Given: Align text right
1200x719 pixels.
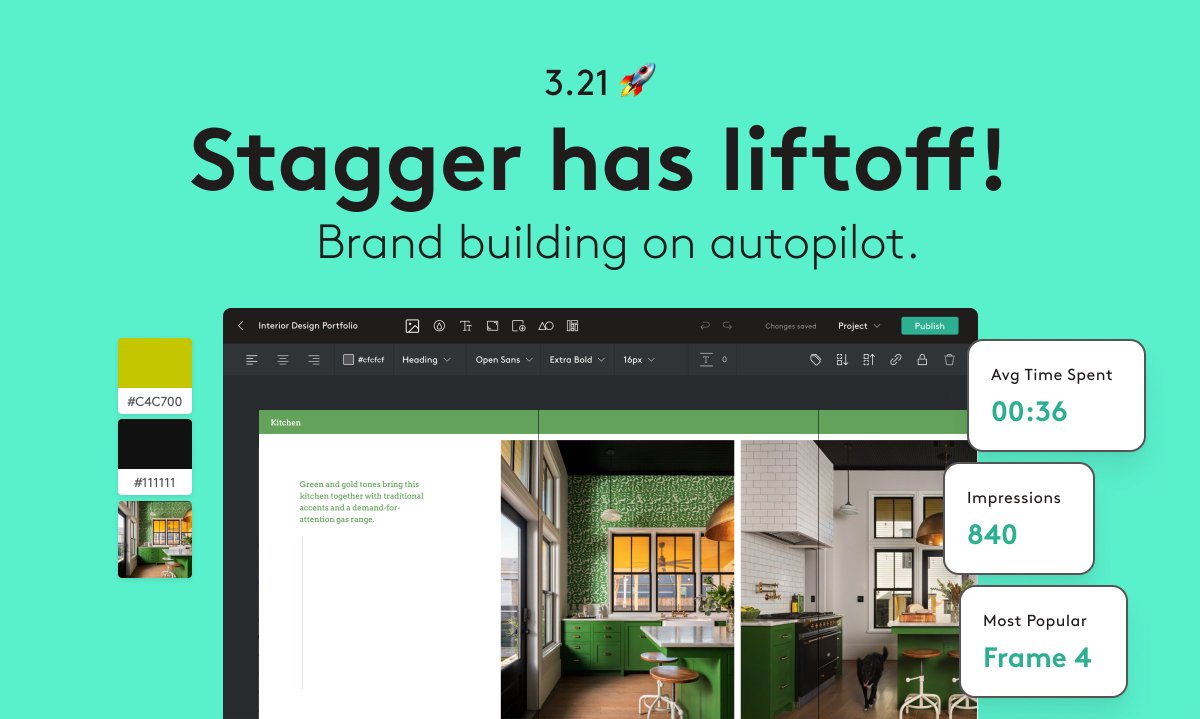Looking at the screenshot, I should tap(314, 360).
